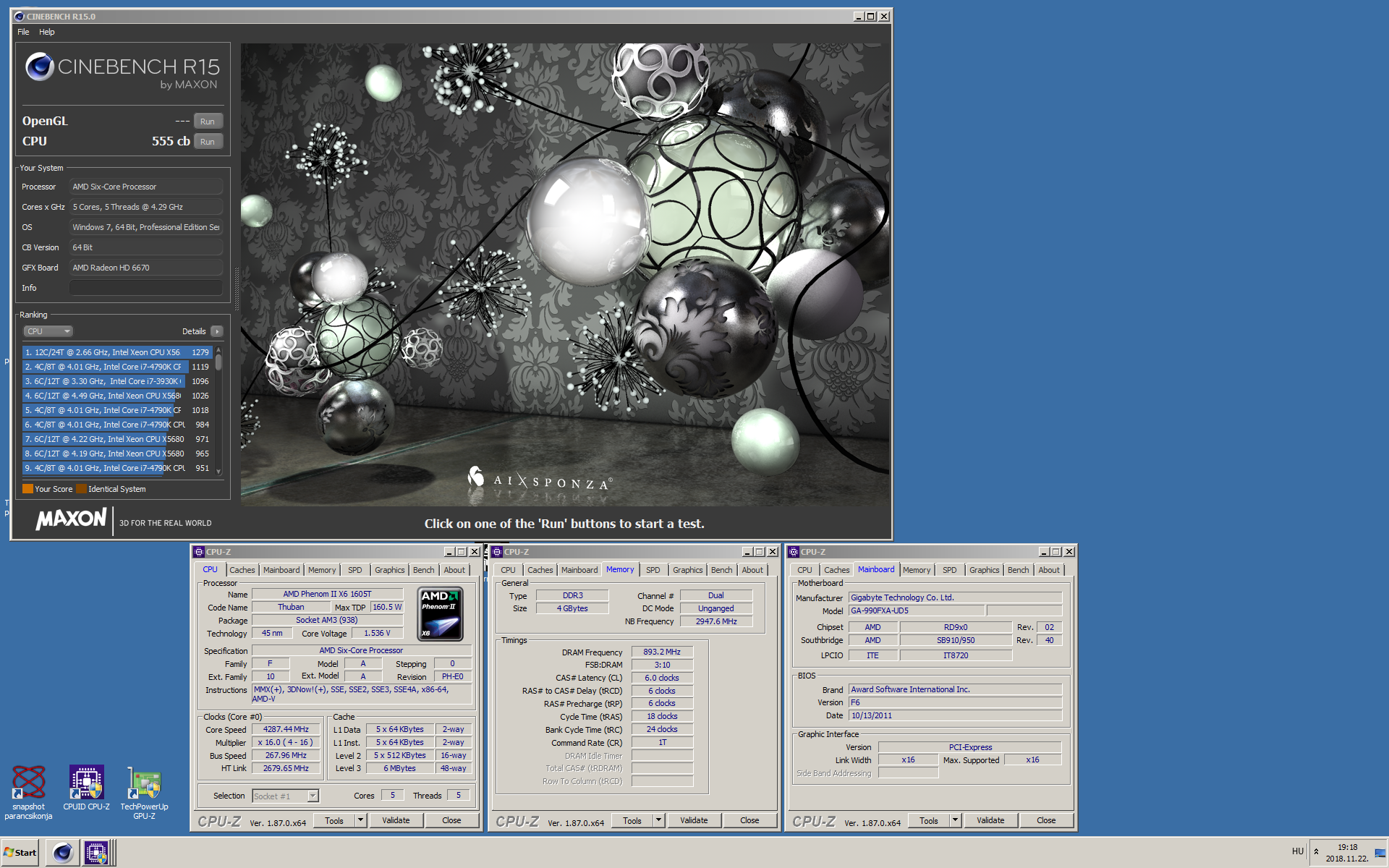Switch to Mainboard tab in first CPU-Z window
This screenshot has width=1389, height=868.
[281, 570]
